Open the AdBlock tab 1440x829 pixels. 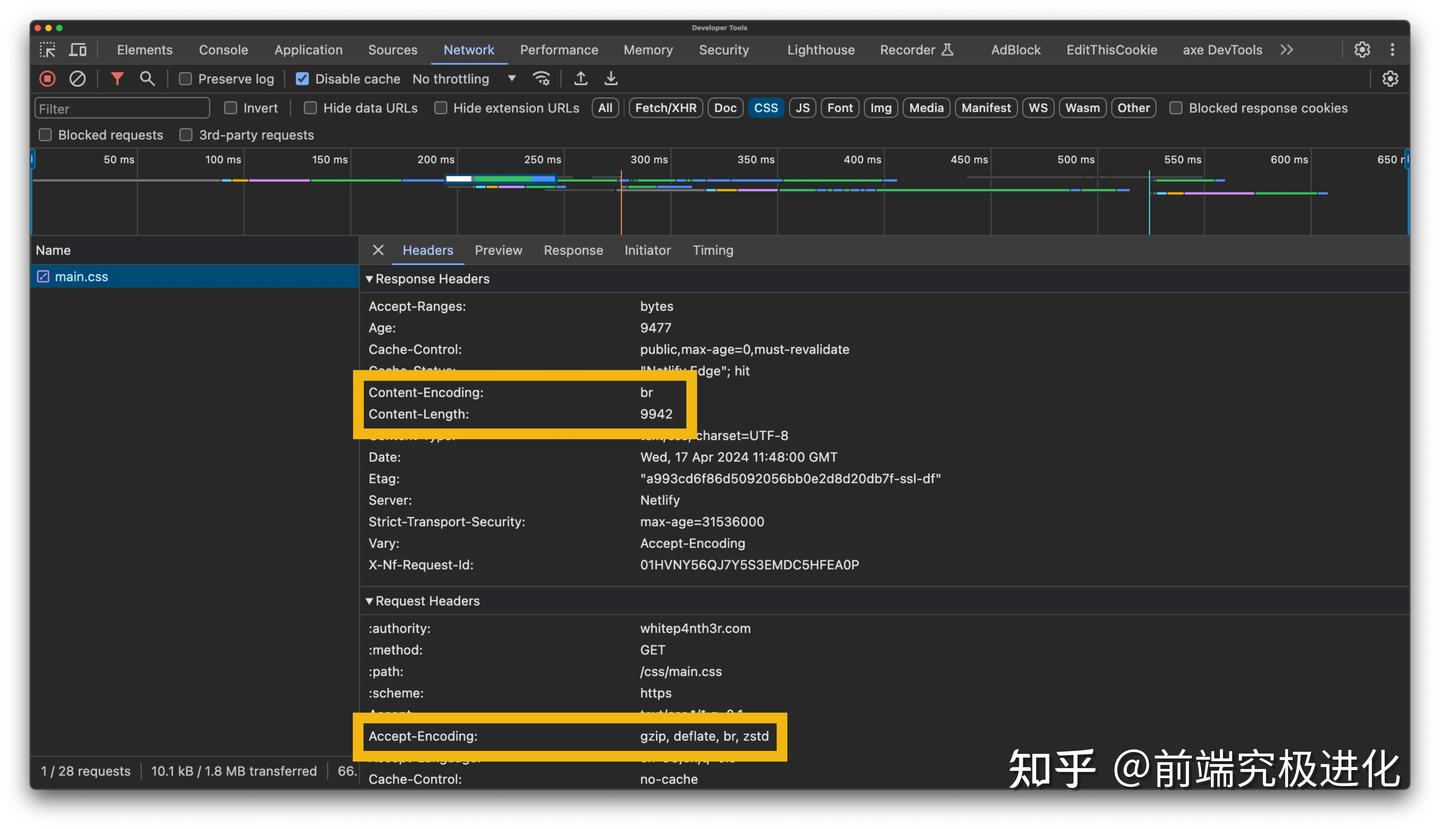(x=1016, y=50)
